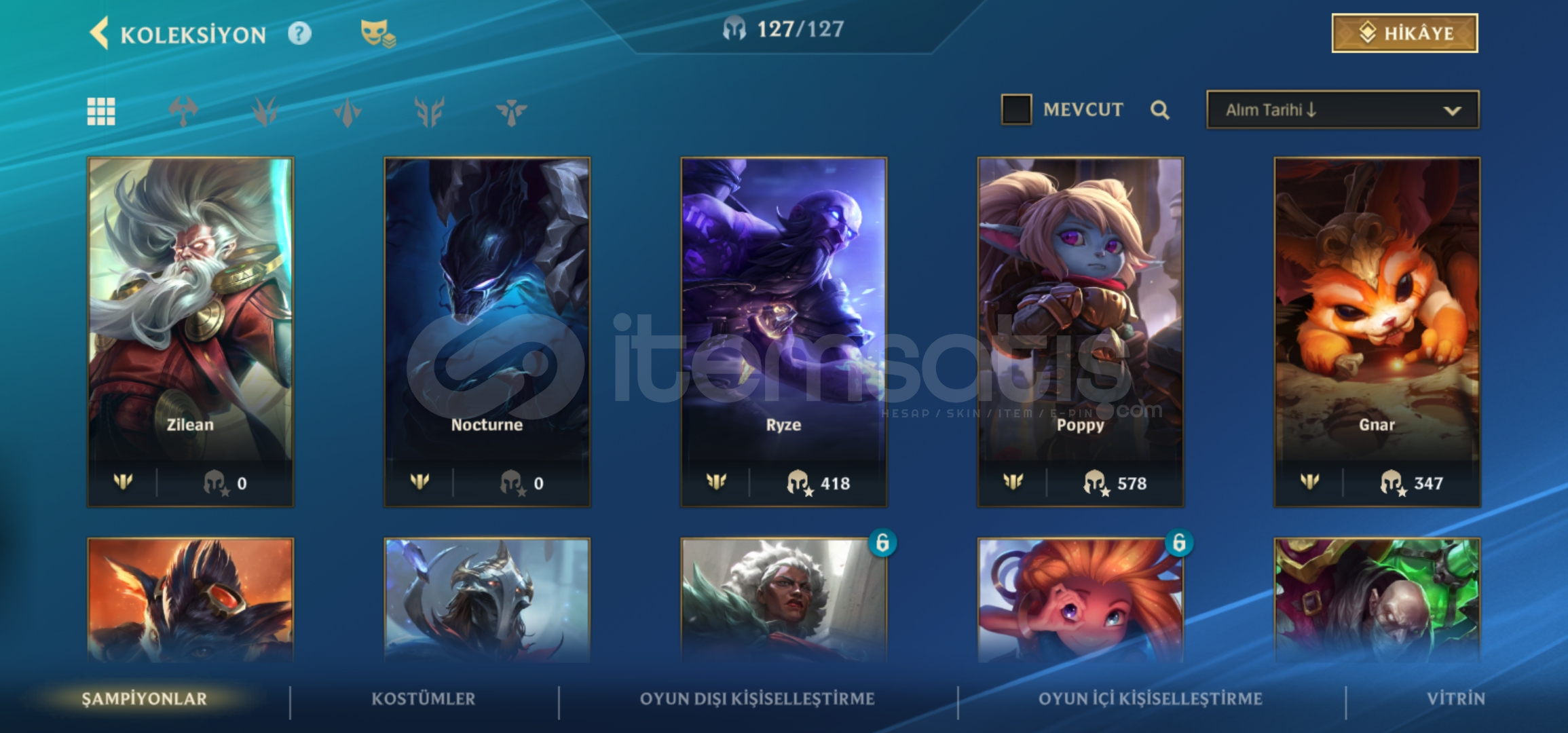Select the Zilean champion card
This screenshot has width=1568, height=733.
(x=191, y=332)
